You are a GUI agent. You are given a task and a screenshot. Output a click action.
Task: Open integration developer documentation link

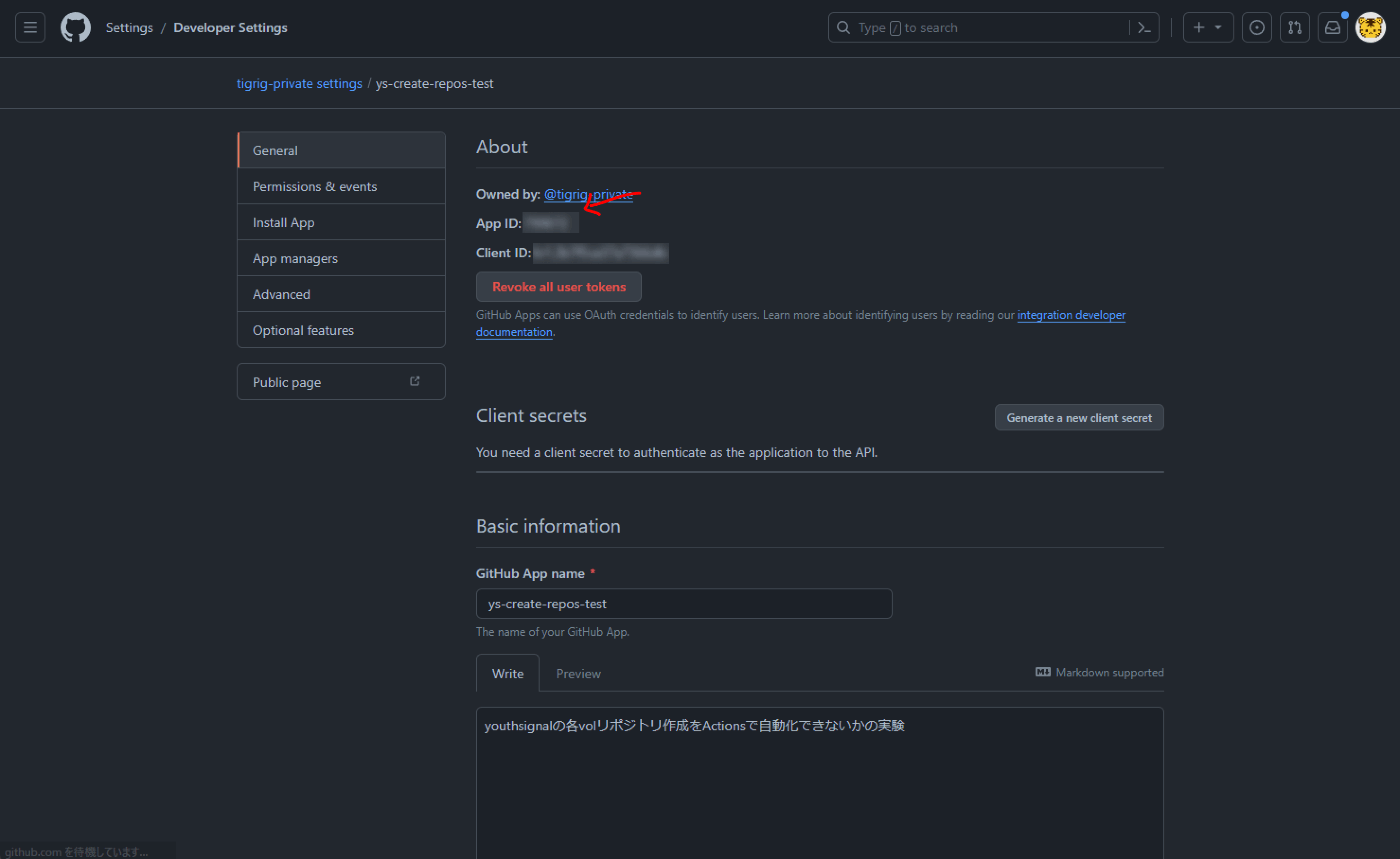click(1071, 315)
